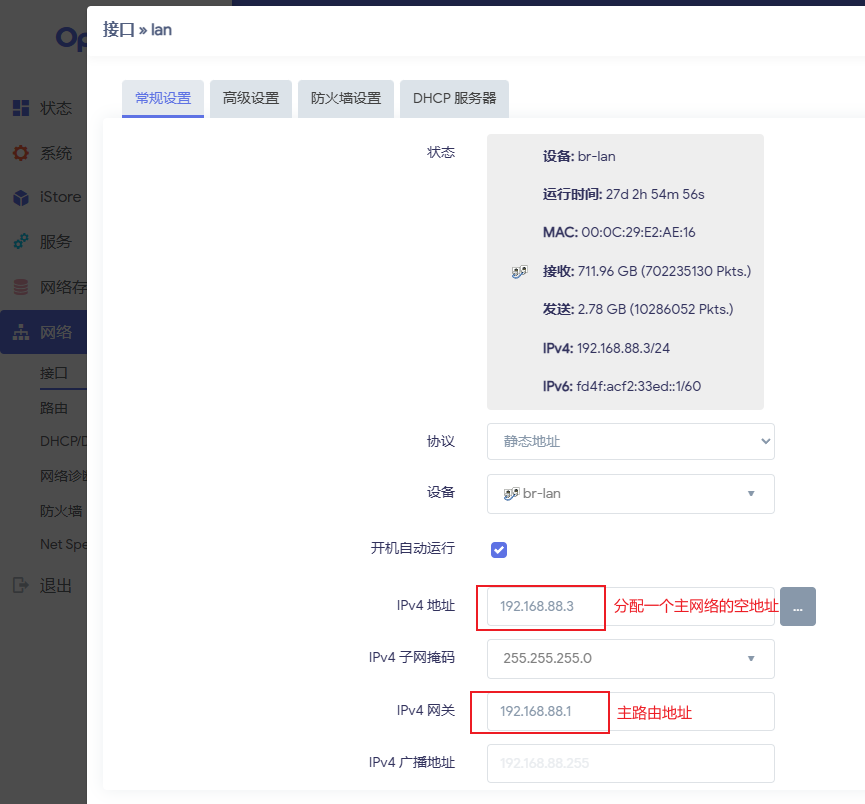The width and height of the screenshot is (865, 804).
Task: Switch to the 高级设置 tab
Action: click(x=251, y=98)
